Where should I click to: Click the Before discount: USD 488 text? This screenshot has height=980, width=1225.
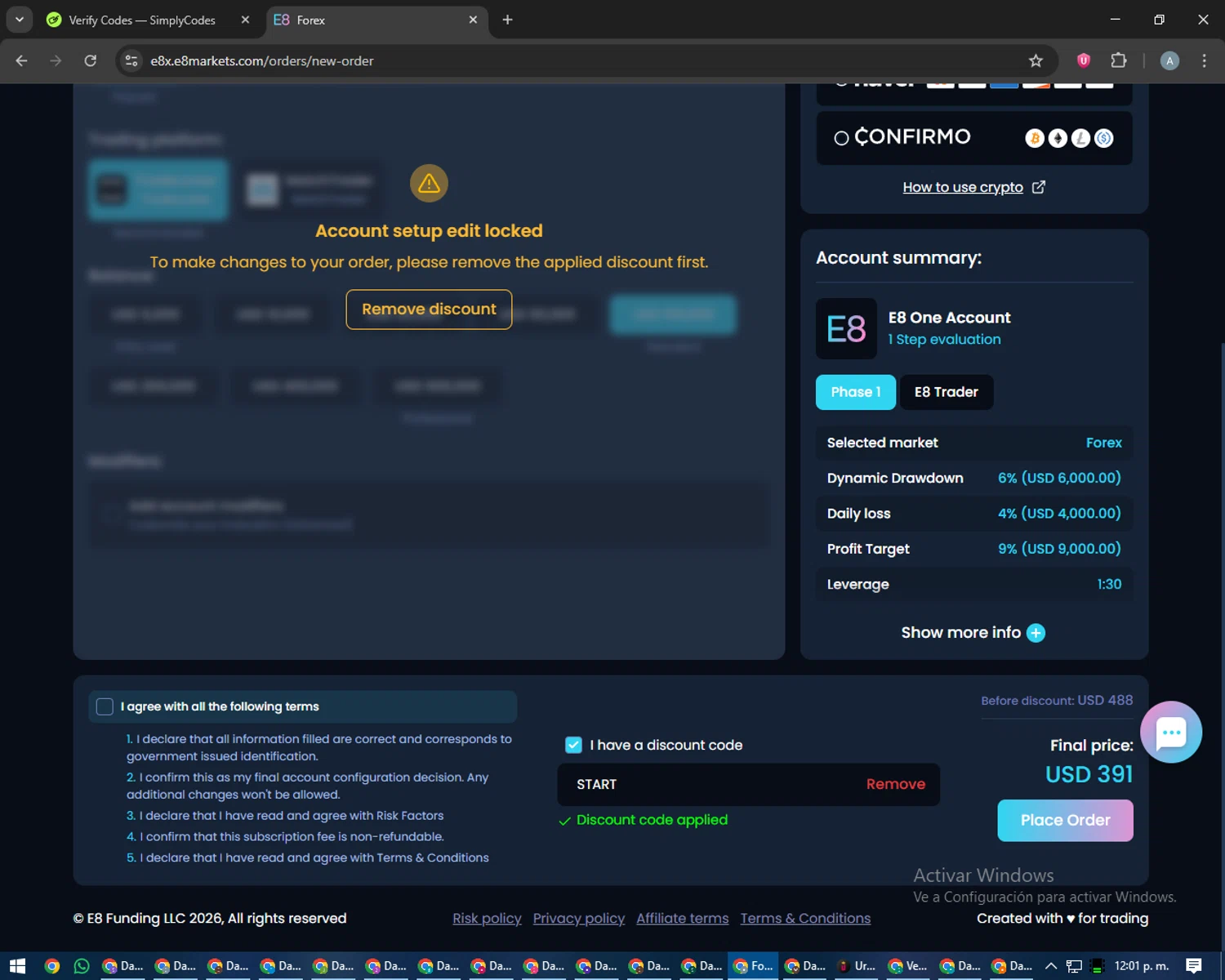(1057, 701)
